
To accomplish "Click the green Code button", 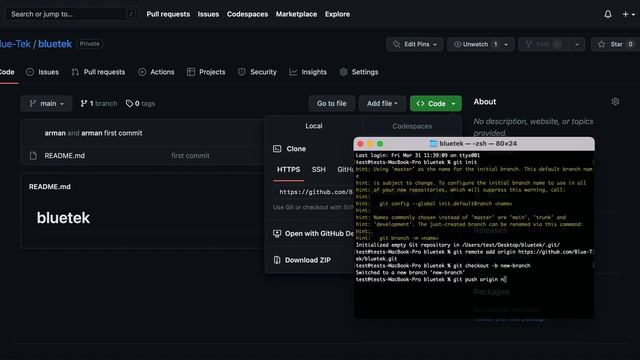I will pos(436,103).
